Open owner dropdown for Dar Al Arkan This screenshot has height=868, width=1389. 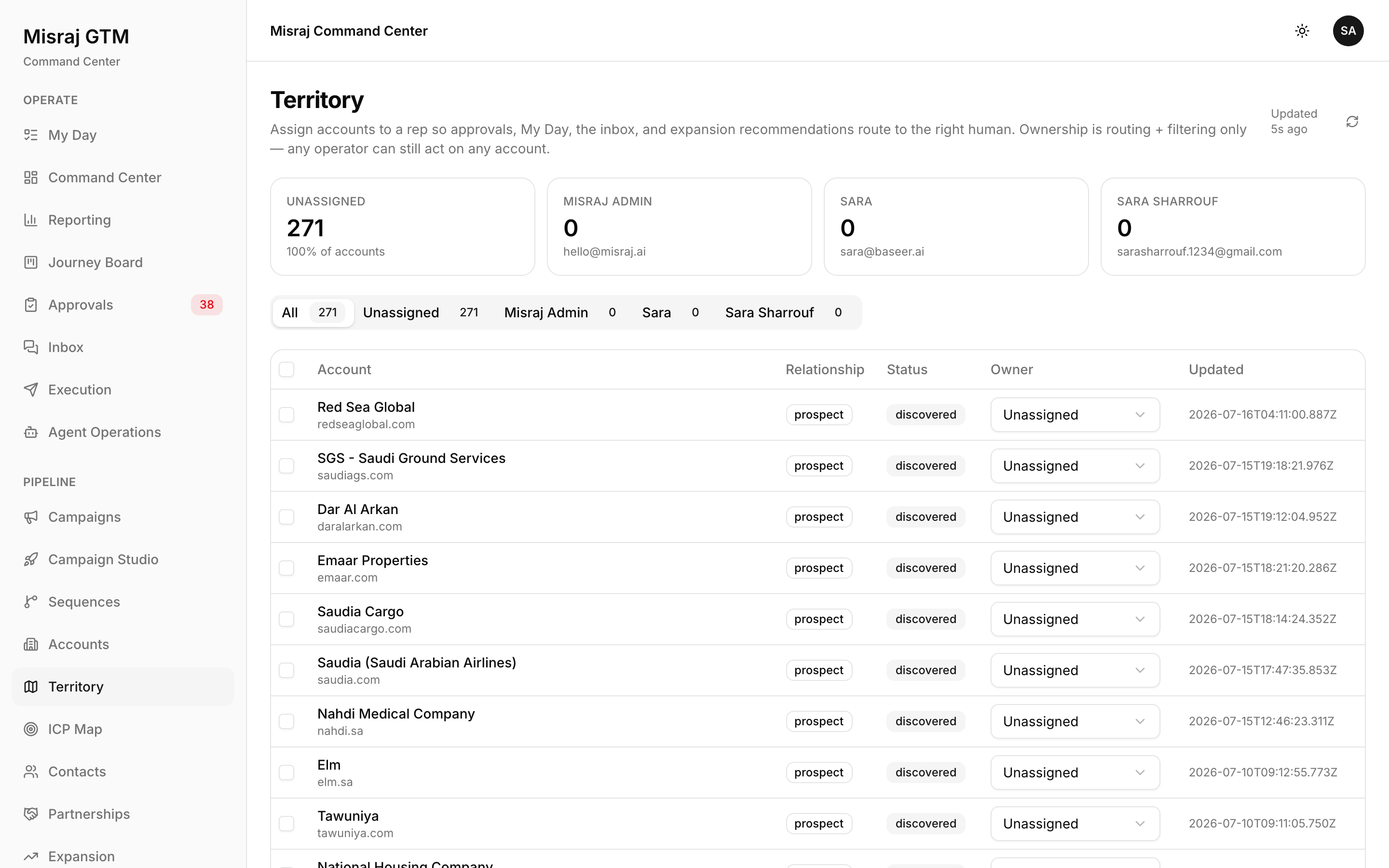click(x=1075, y=517)
